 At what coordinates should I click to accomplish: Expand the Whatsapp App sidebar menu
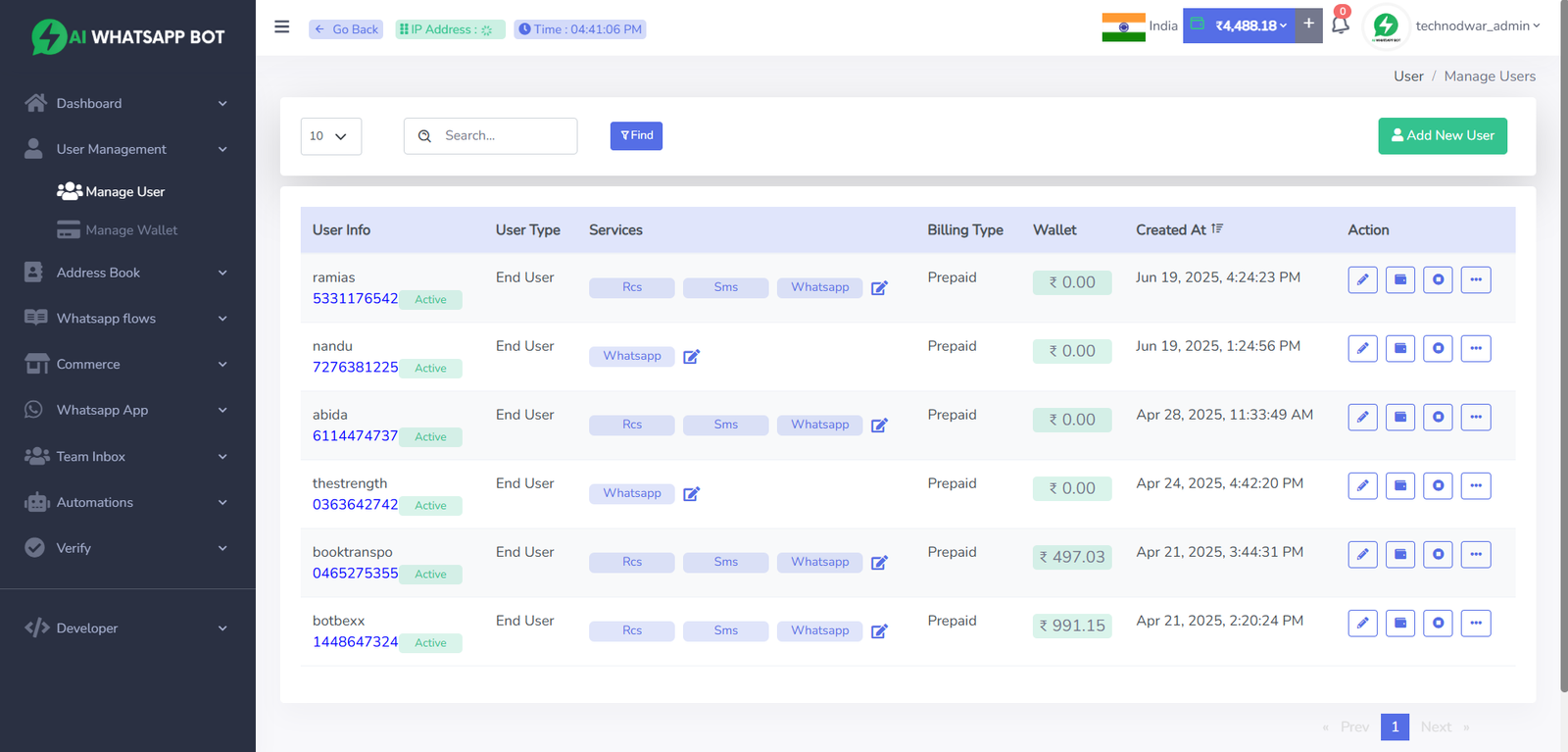[127, 410]
